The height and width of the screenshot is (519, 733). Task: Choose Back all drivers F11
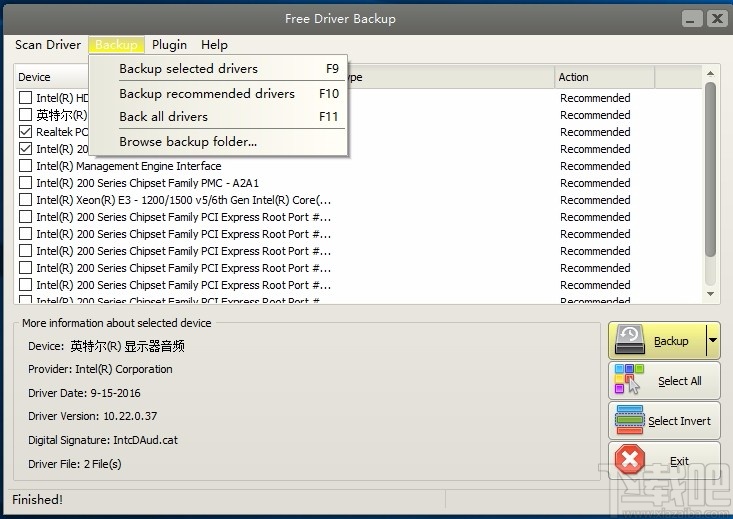pyautogui.click(x=218, y=116)
